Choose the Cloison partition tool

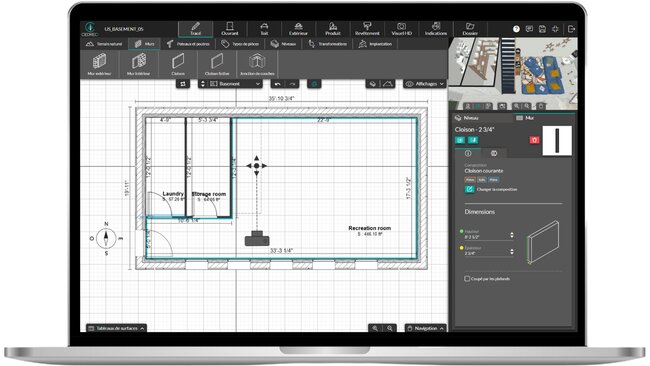(x=178, y=64)
